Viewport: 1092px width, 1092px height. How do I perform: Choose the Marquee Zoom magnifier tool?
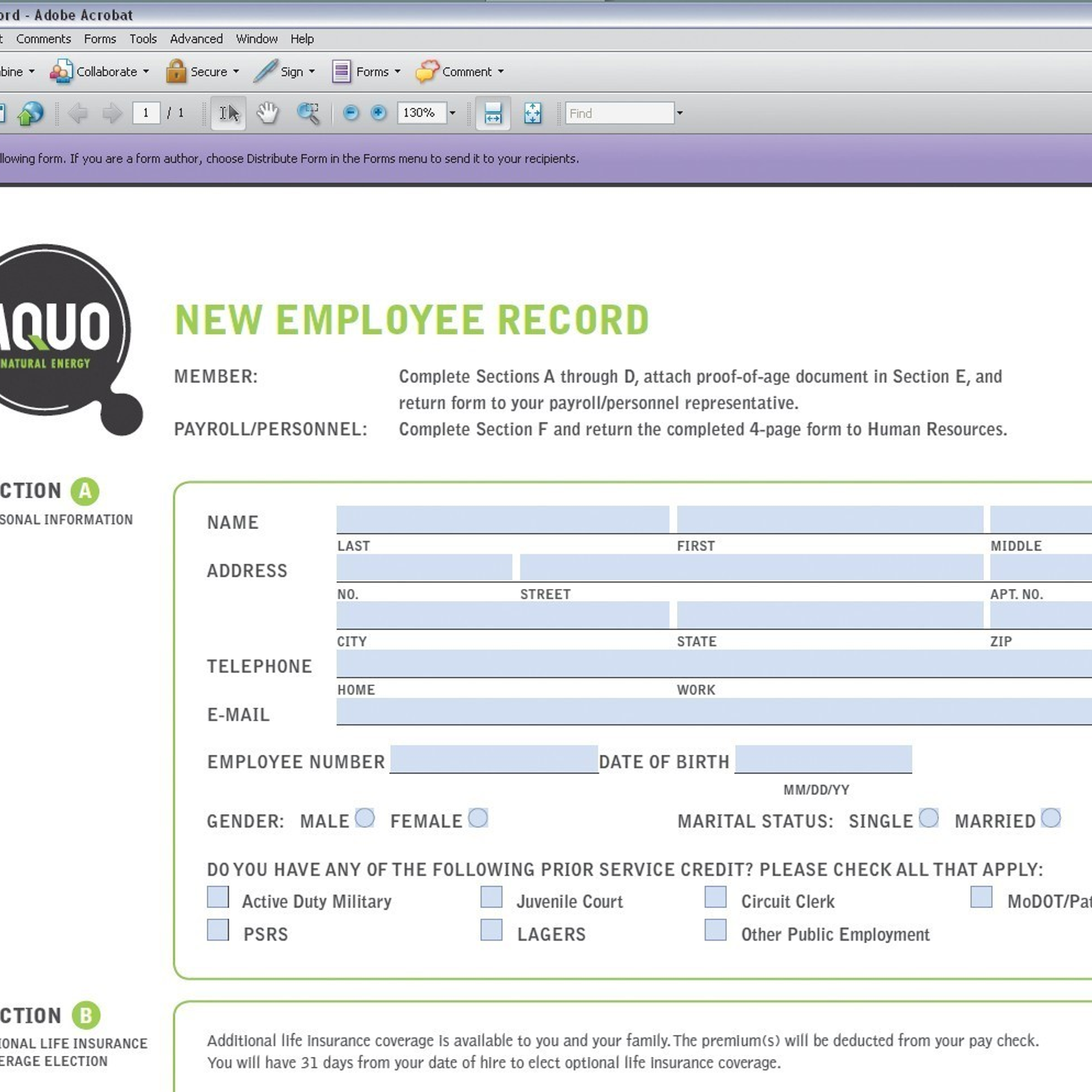[x=308, y=113]
